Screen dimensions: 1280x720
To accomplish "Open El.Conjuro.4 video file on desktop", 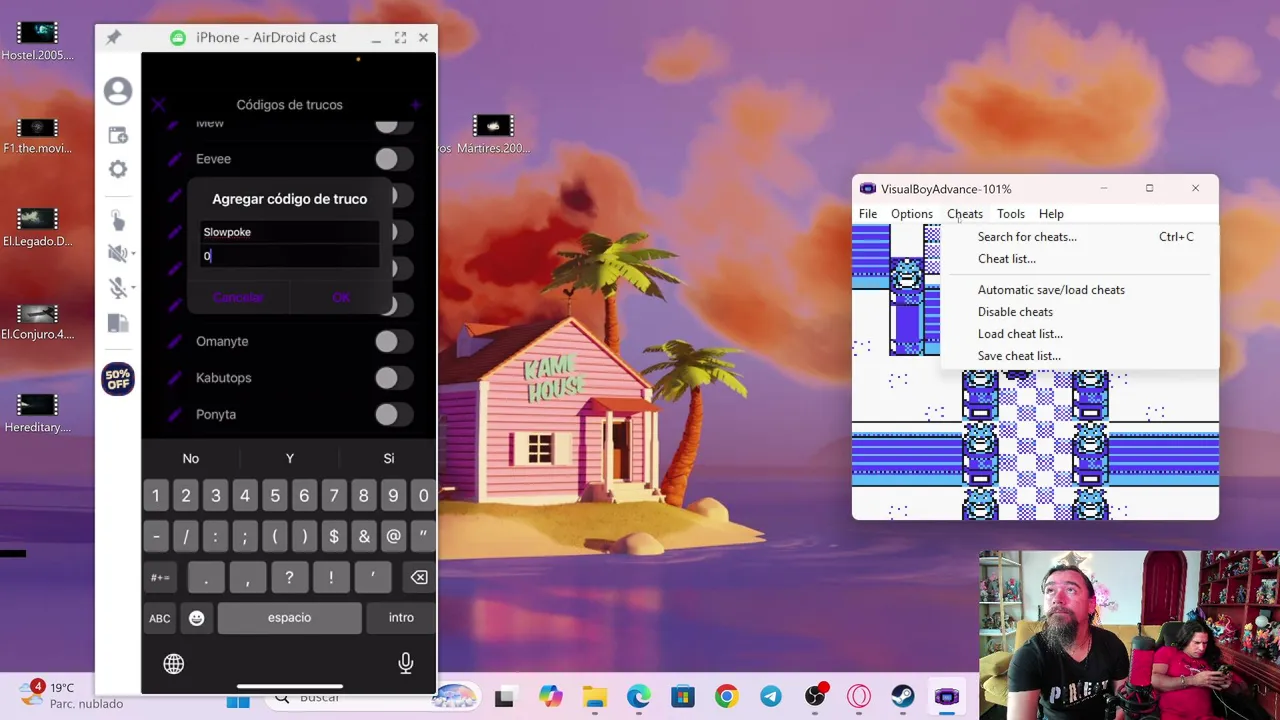I will (x=37, y=321).
